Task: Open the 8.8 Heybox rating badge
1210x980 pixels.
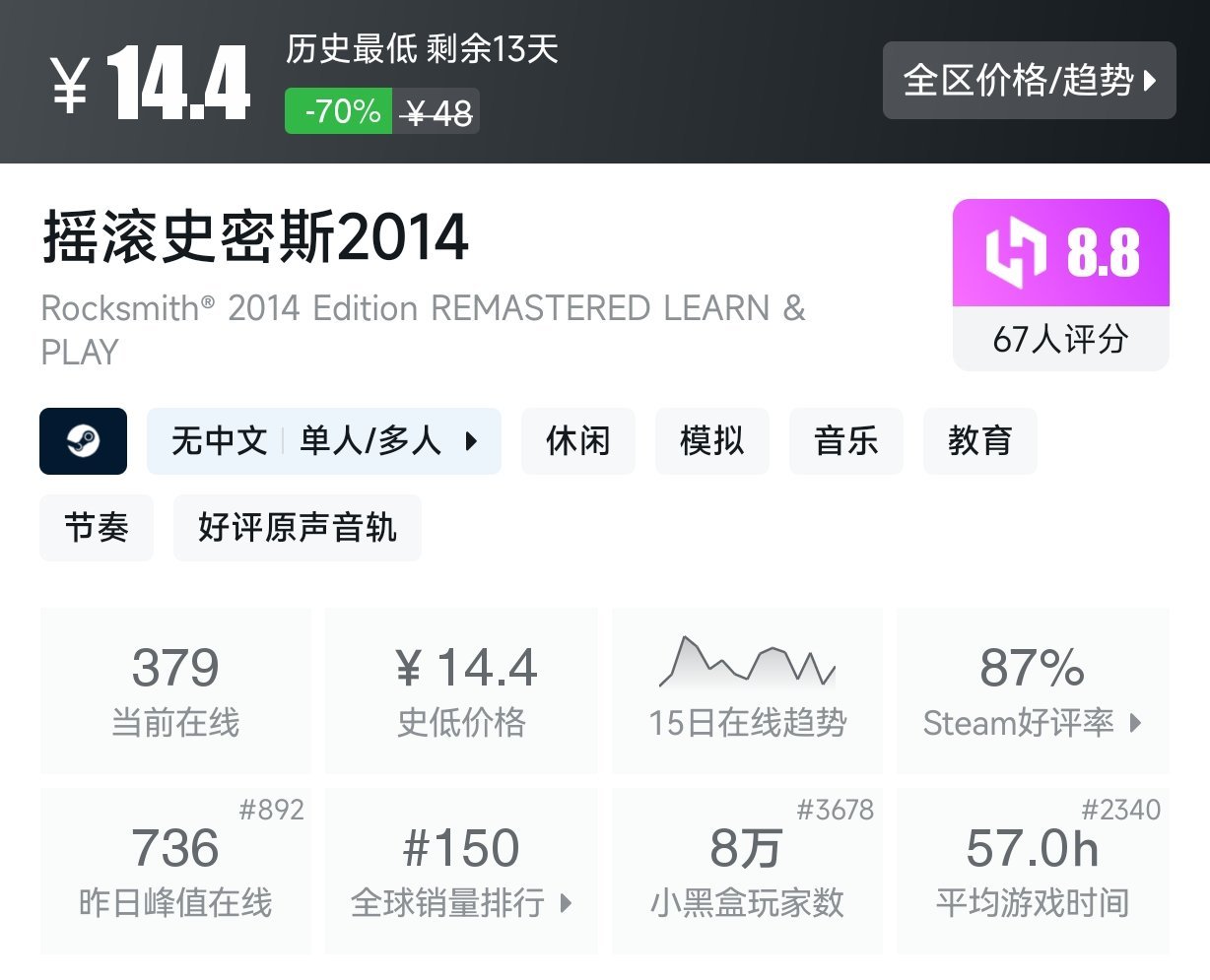Action: click(1061, 253)
